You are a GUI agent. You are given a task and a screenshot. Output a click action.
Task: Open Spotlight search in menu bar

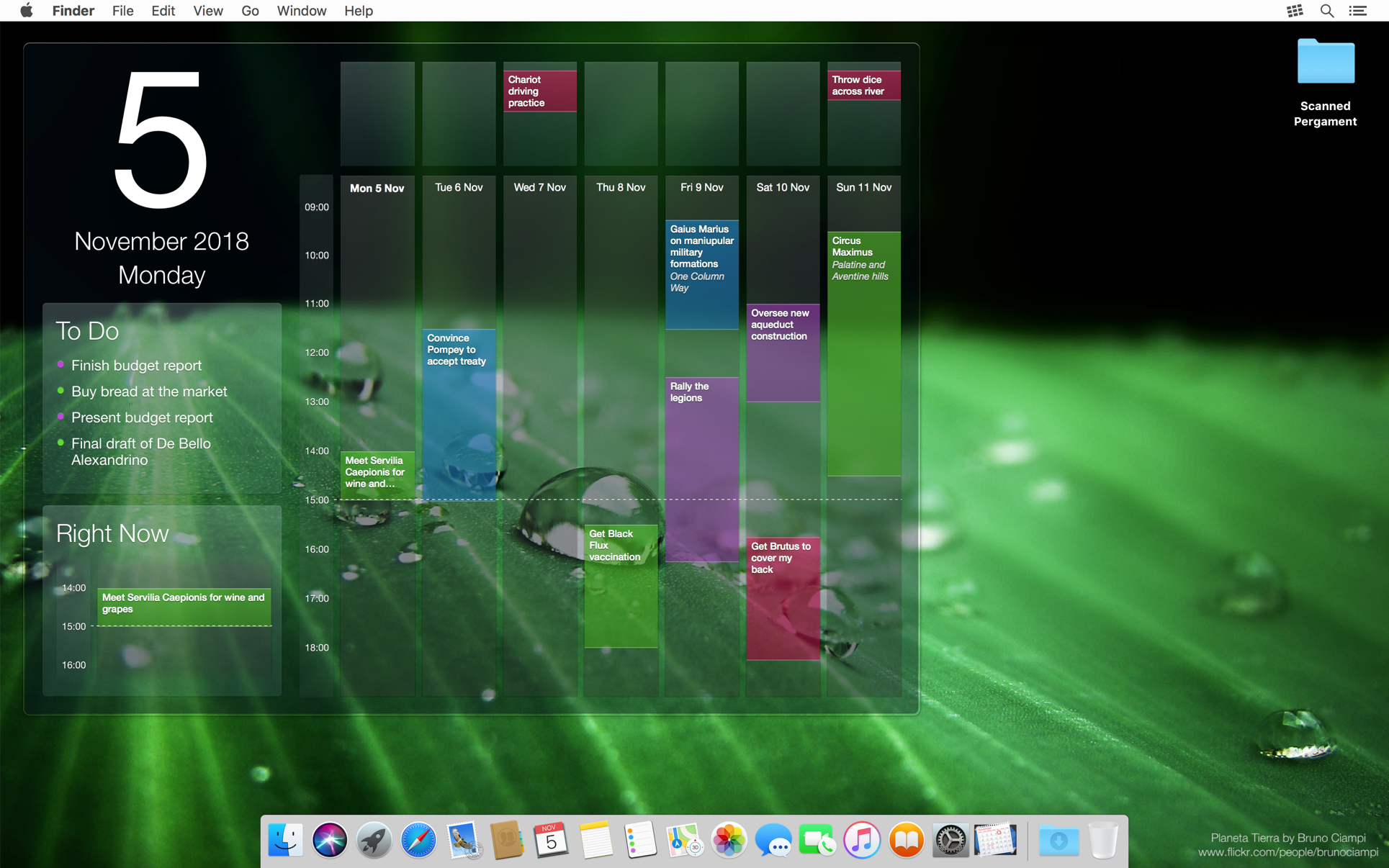(1326, 11)
